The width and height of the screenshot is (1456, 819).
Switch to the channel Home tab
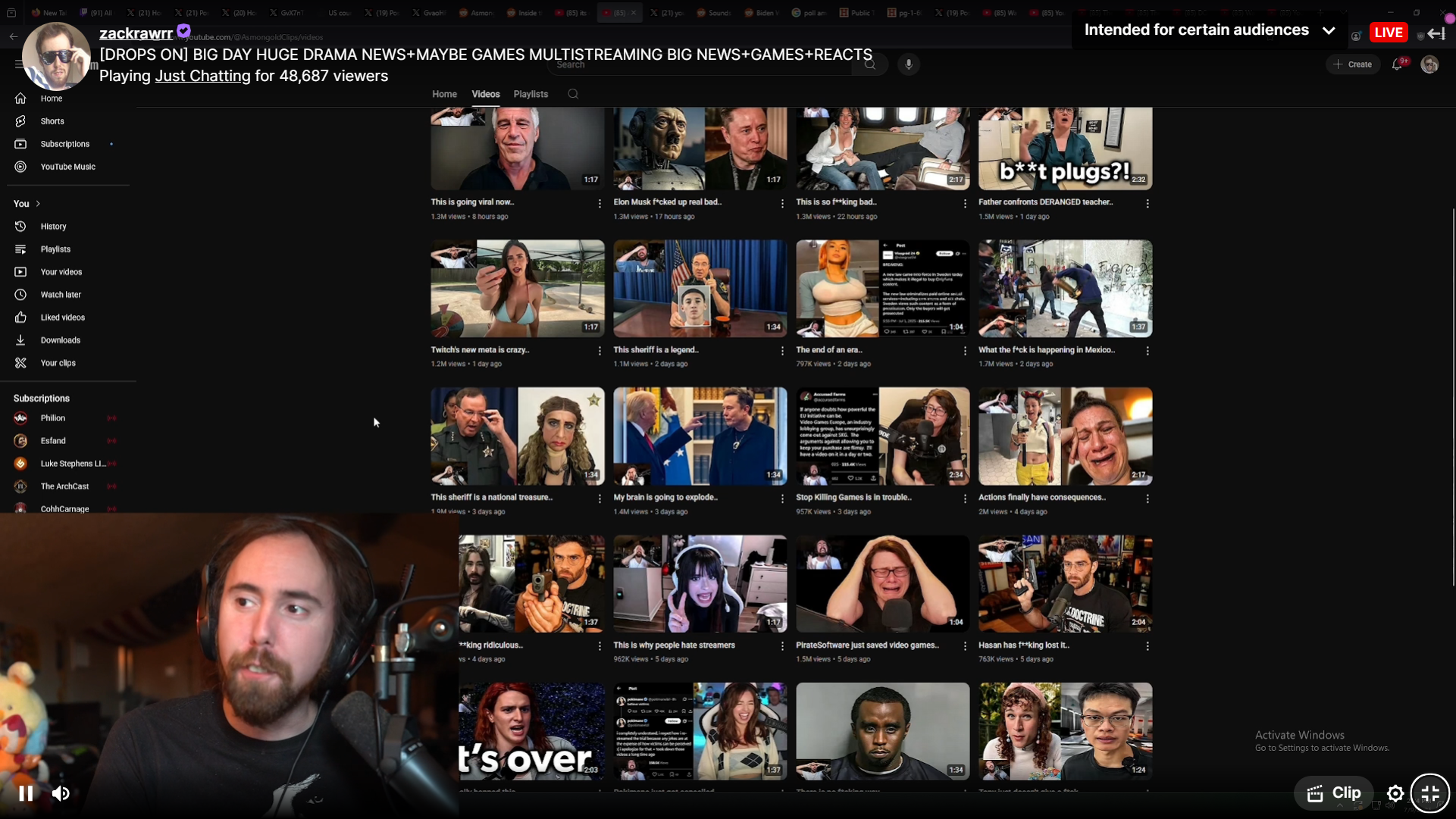click(x=444, y=94)
